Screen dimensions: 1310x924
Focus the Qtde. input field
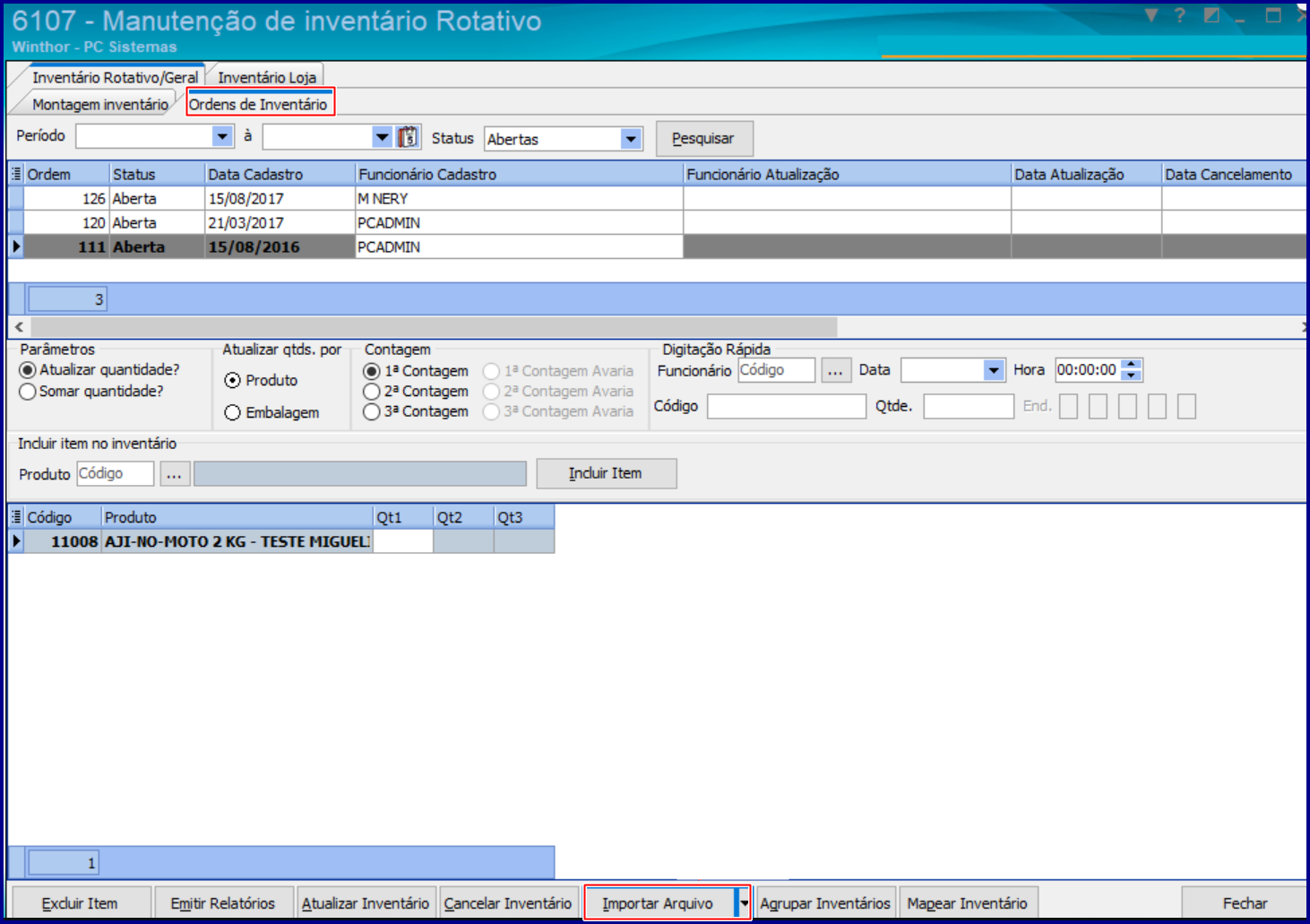pyautogui.click(x=969, y=407)
